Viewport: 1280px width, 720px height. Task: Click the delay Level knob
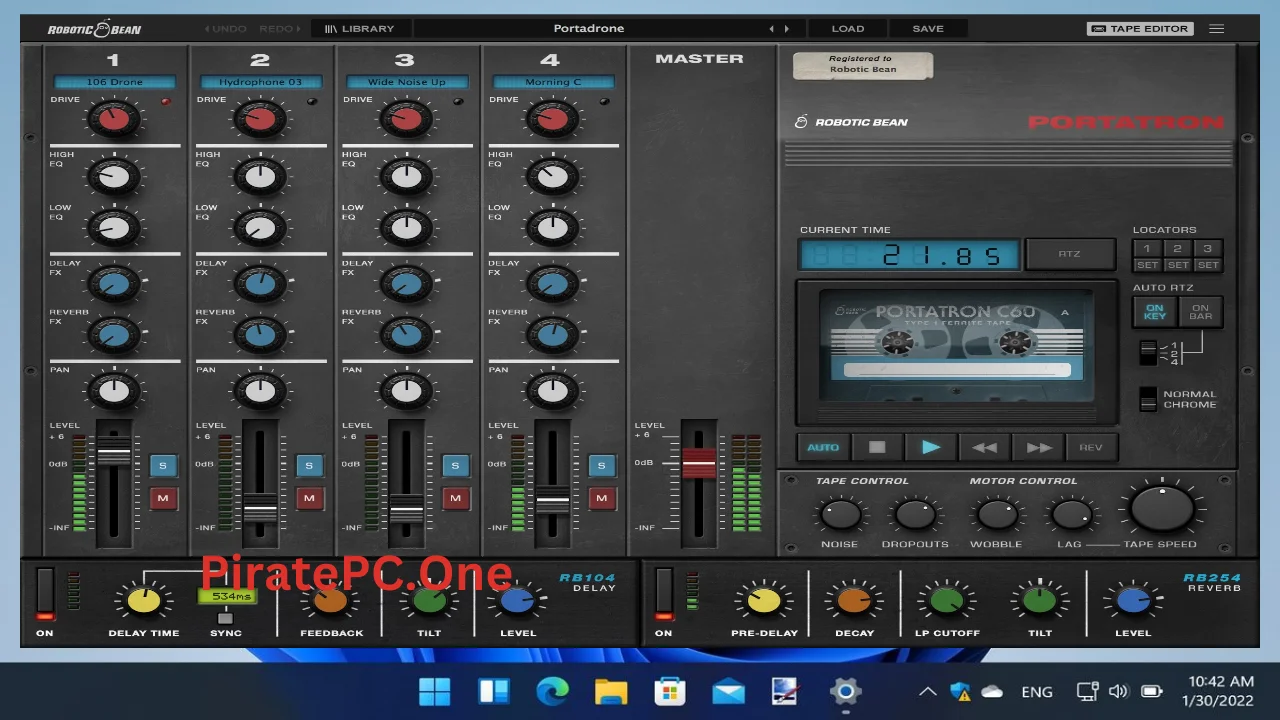coord(517,600)
